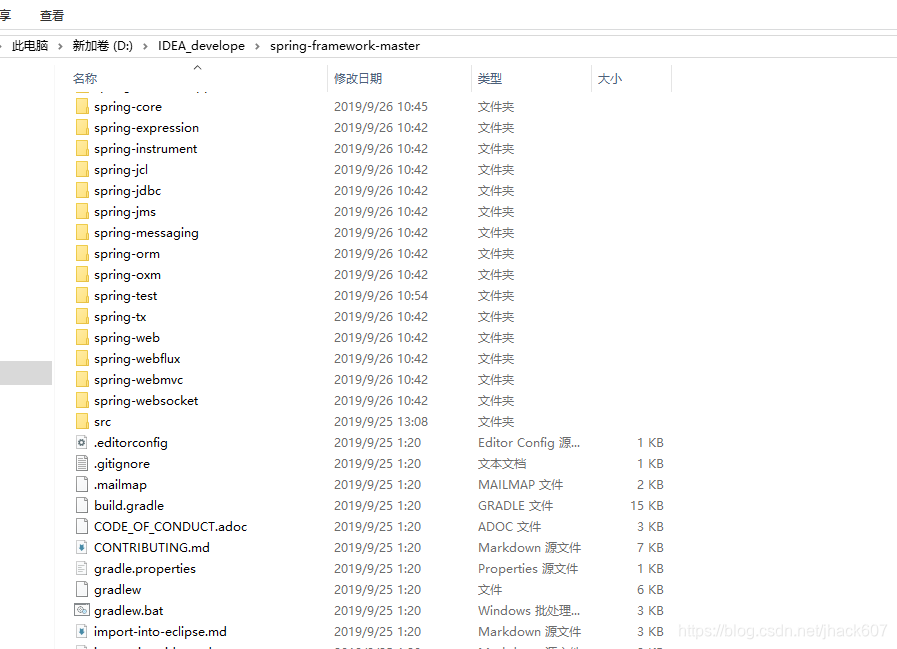Select the gradle.properties file name
Screen dimensions: 897x649
(x=145, y=569)
